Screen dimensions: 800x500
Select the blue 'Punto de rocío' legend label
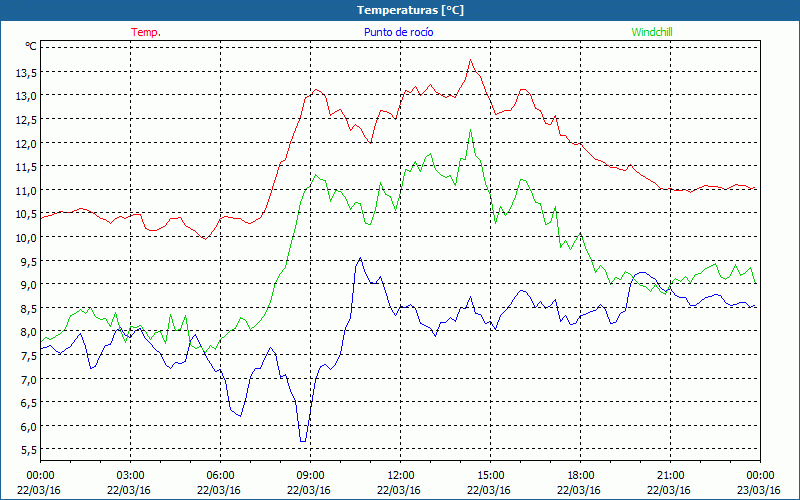coord(398,32)
